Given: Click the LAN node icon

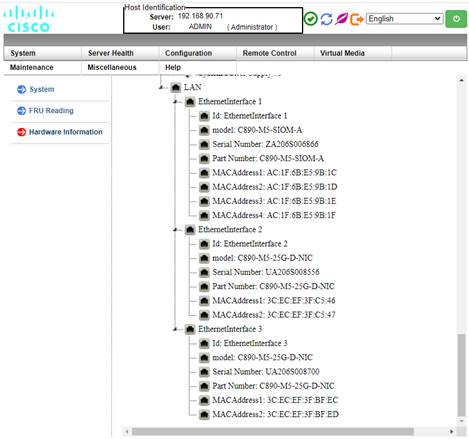Looking at the screenshot, I should 176,87.
